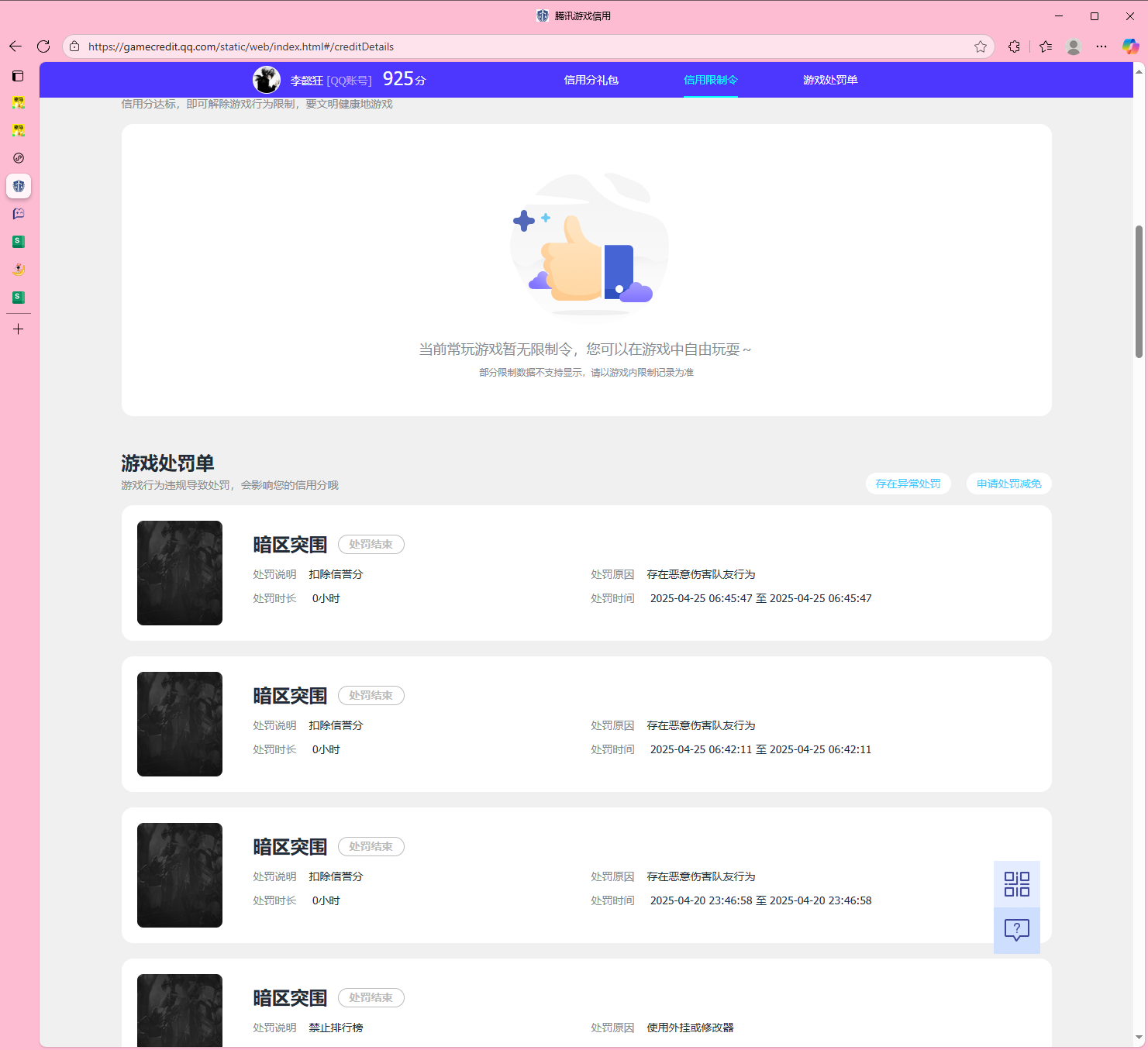Switch to the lower green S vertical tab
This screenshot has width=1148, height=1050.
pos(19,298)
